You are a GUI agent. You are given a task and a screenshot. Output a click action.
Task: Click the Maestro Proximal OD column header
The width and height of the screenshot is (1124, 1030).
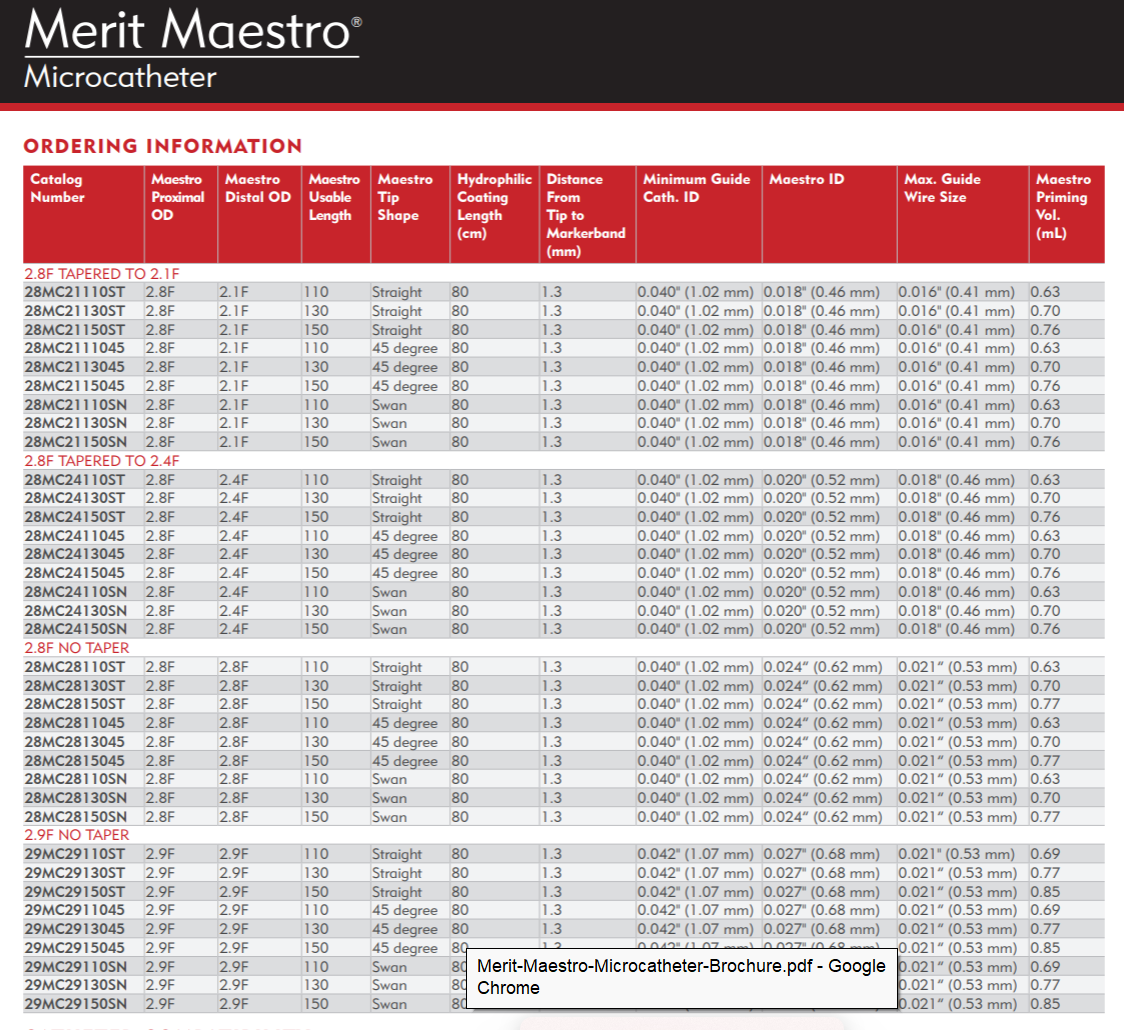177,197
